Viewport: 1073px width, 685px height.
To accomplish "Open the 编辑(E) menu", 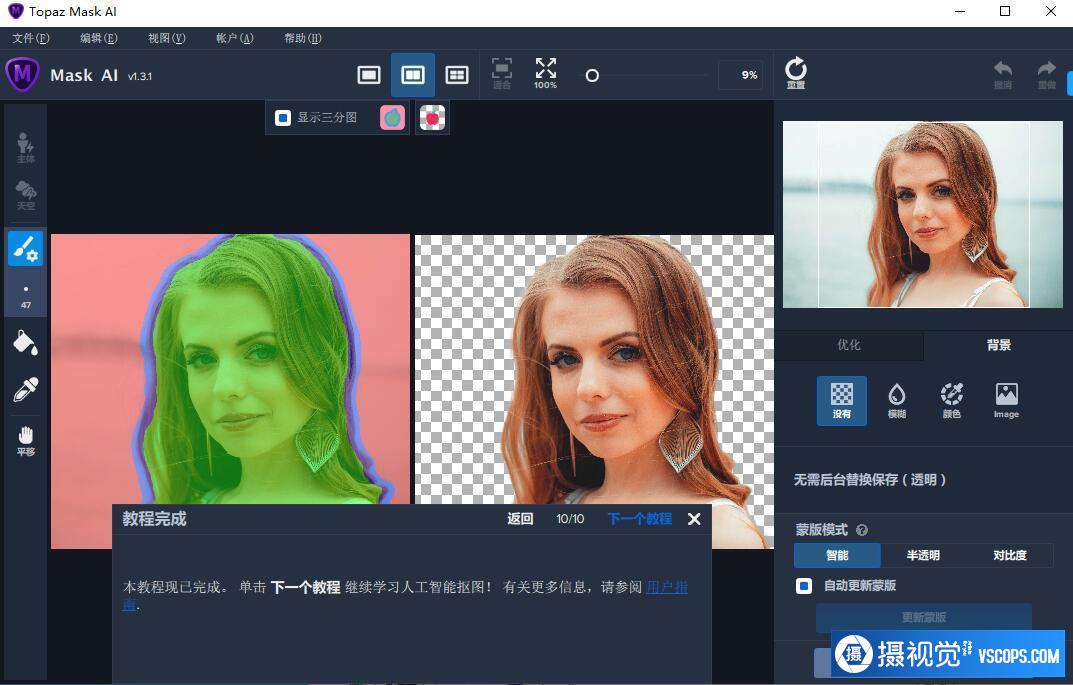I will click(x=99, y=38).
